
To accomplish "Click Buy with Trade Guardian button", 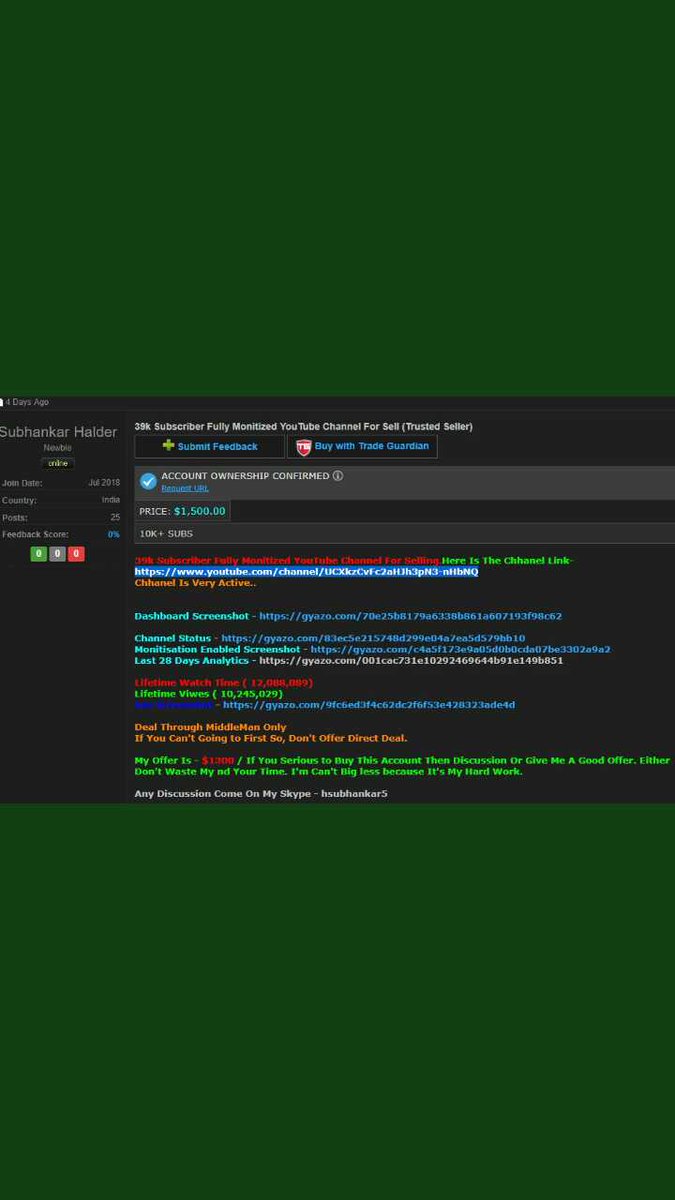I will [362, 447].
